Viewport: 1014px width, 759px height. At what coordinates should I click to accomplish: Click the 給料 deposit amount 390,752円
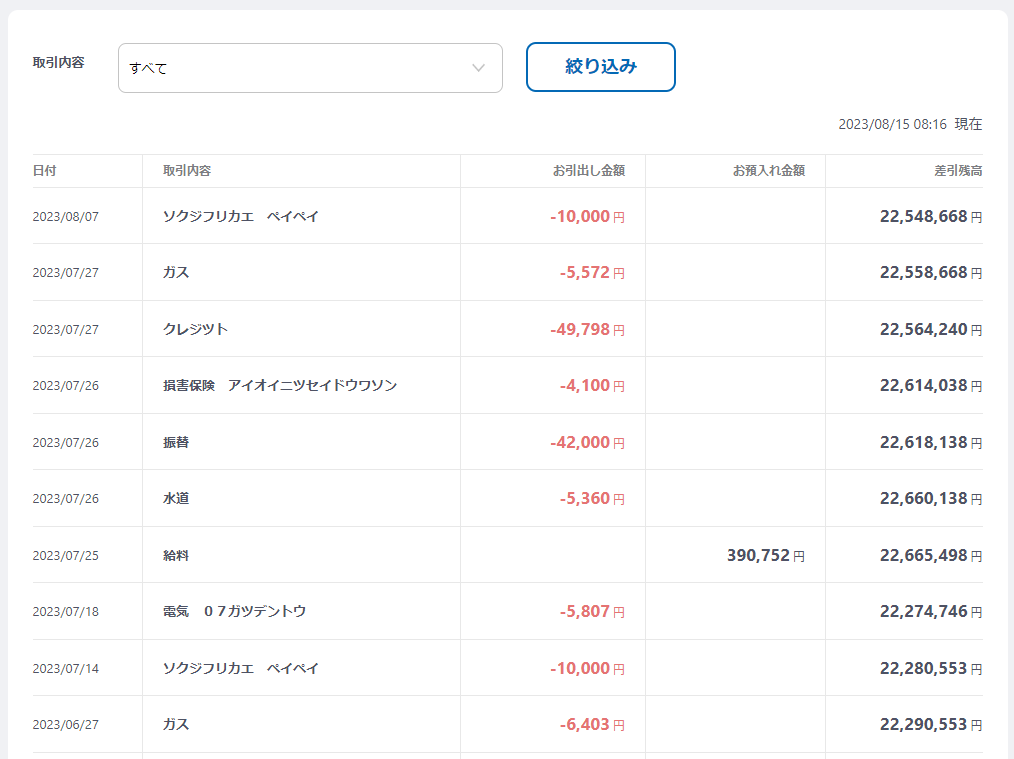tap(765, 555)
